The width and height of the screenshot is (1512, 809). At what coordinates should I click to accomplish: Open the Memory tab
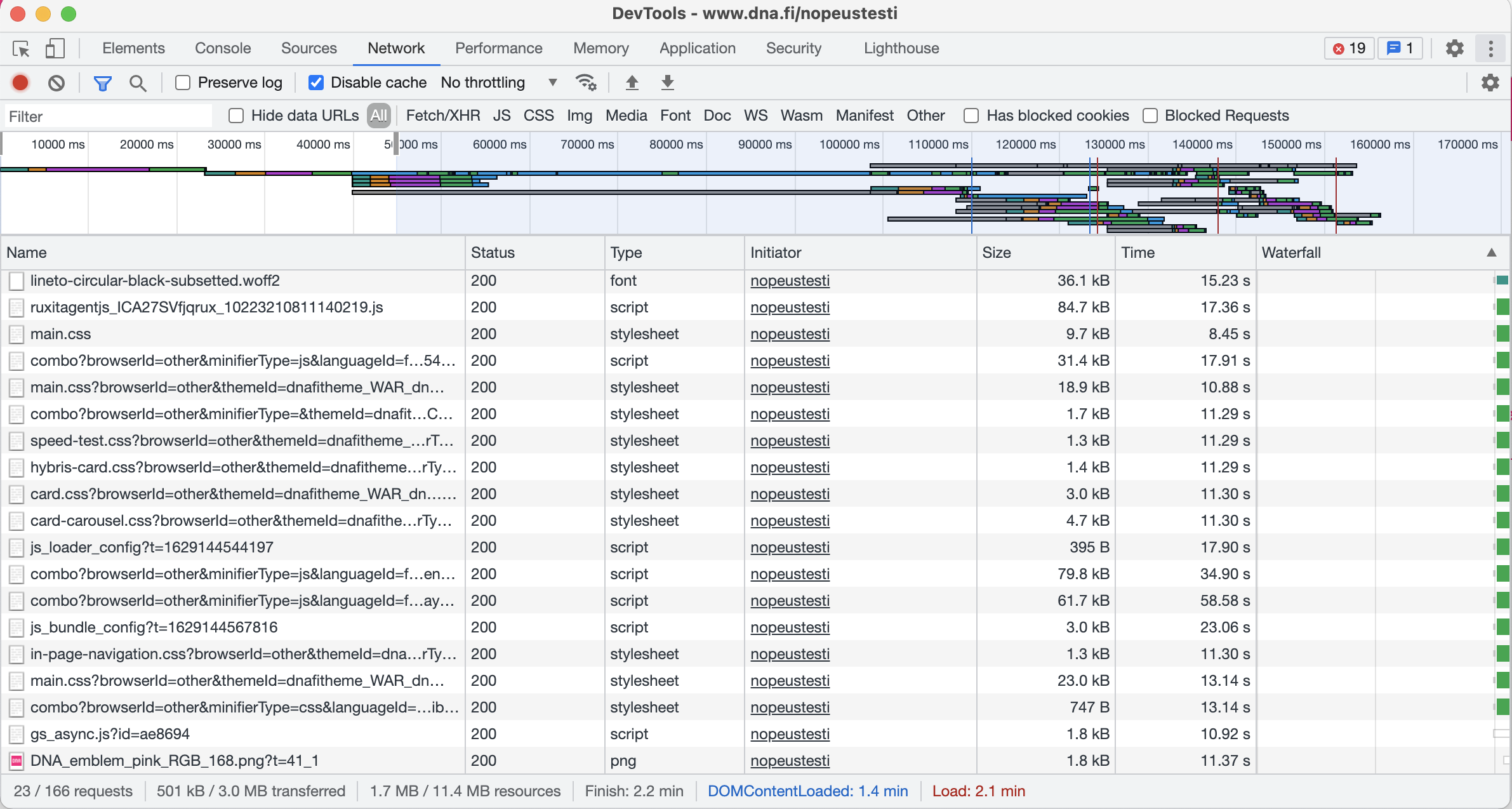coord(601,48)
